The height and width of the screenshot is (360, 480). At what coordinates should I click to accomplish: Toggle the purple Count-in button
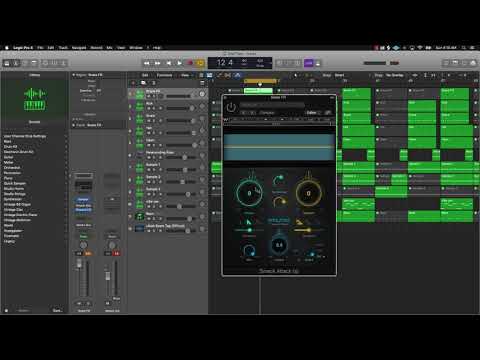(x=309, y=63)
